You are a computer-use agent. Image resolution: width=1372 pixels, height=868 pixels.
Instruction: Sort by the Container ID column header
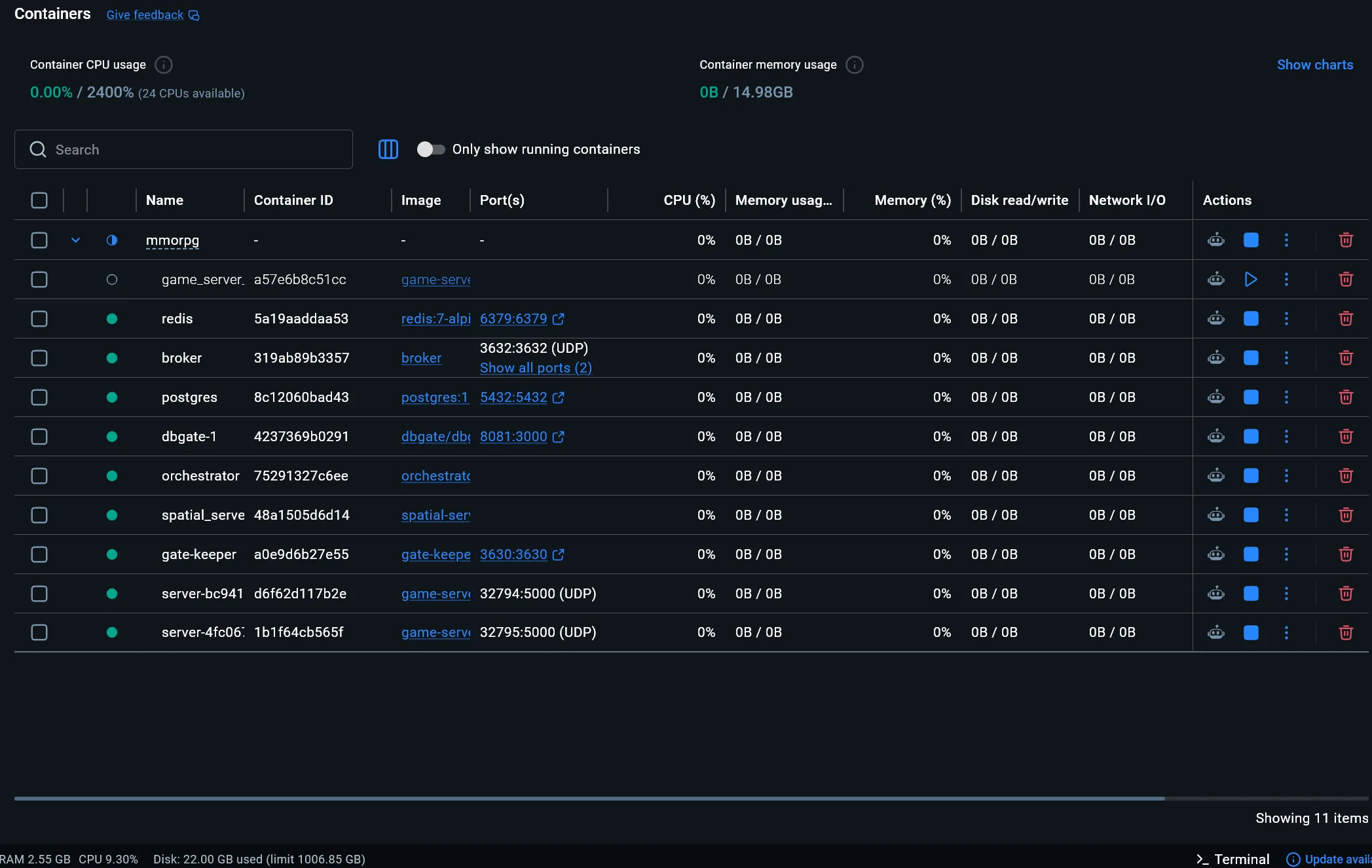(293, 200)
